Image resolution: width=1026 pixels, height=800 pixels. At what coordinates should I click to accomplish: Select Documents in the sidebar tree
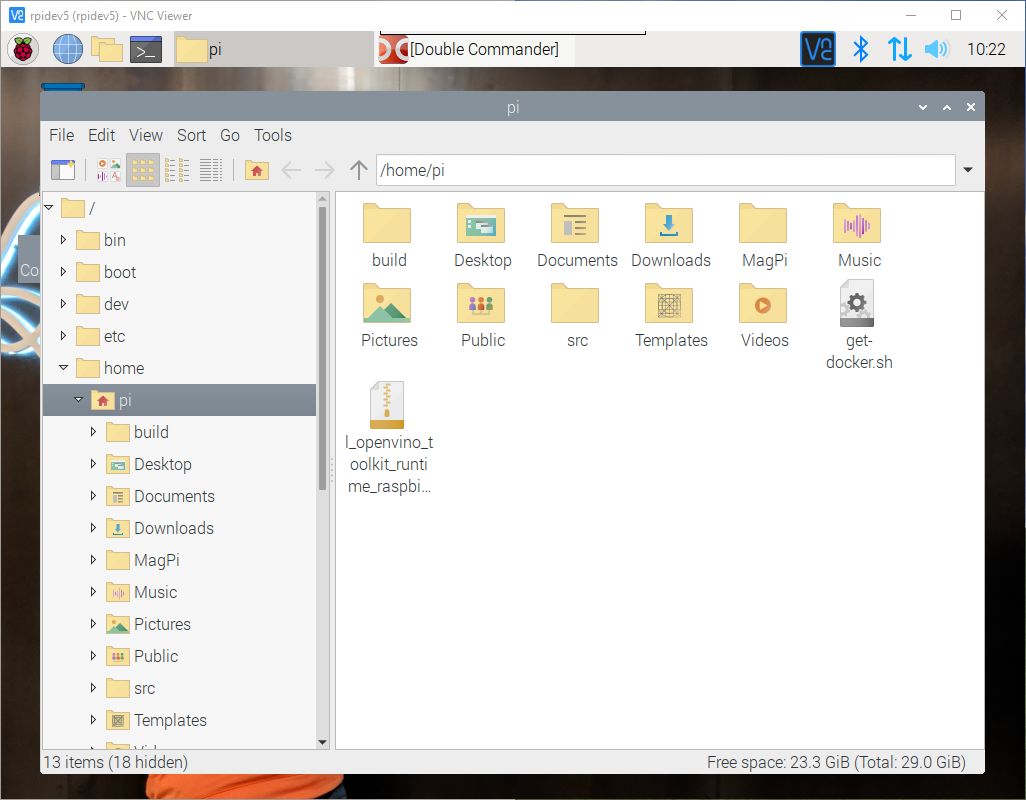(174, 496)
